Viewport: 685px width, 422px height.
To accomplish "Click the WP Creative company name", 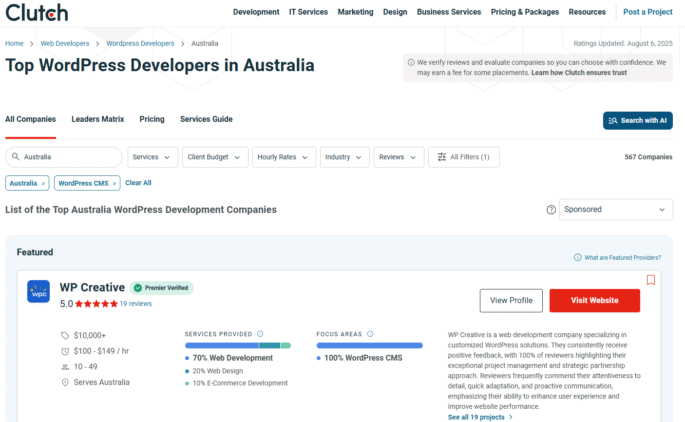I will click(x=92, y=287).
